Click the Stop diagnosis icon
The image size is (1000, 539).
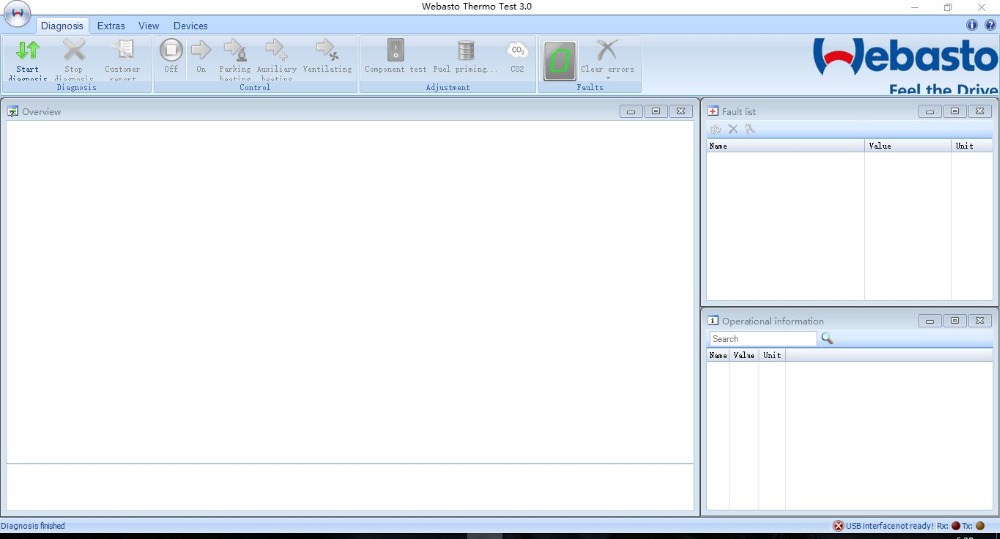(74, 50)
